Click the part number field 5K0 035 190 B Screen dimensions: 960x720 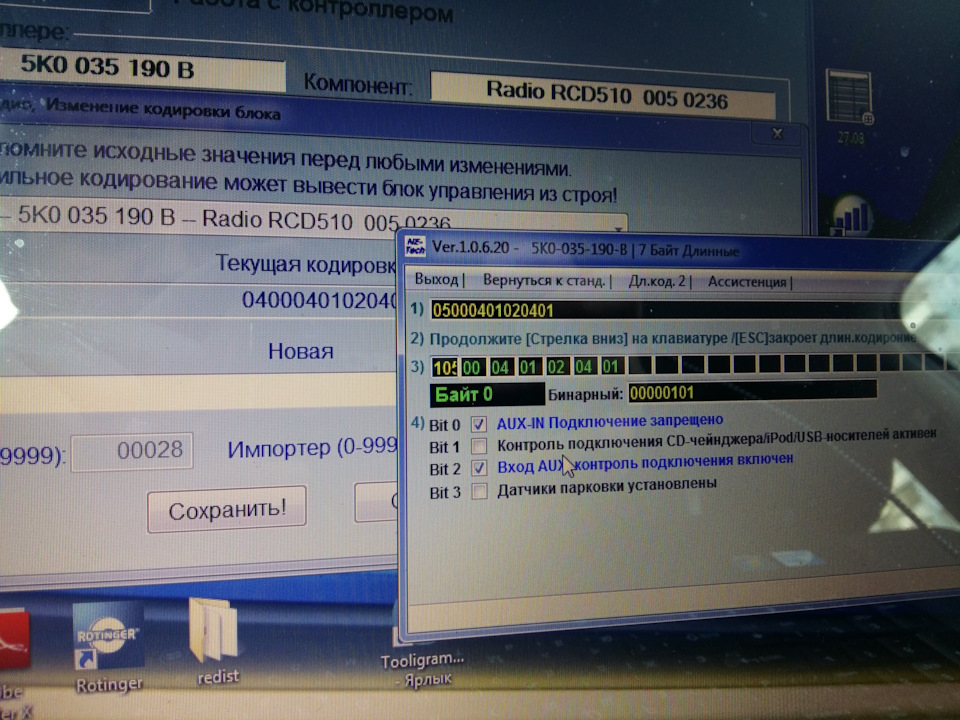coord(142,69)
